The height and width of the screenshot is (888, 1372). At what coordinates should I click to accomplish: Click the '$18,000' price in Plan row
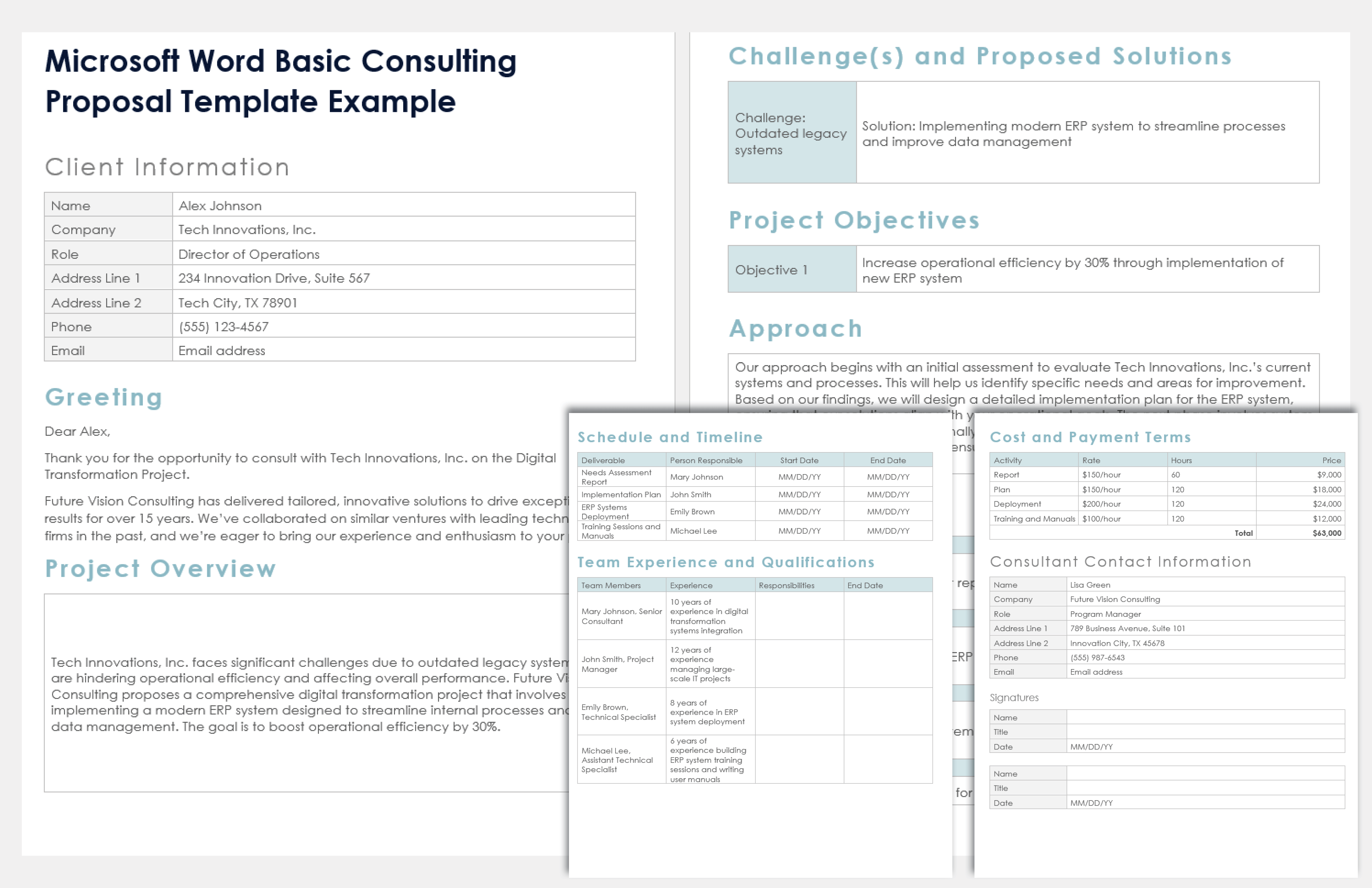[1300, 489]
